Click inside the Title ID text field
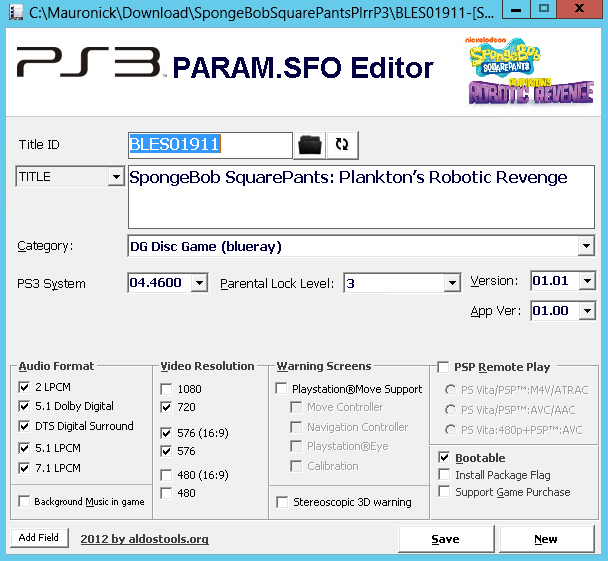The width and height of the screenshot is (608, 561). pos(210,144)
